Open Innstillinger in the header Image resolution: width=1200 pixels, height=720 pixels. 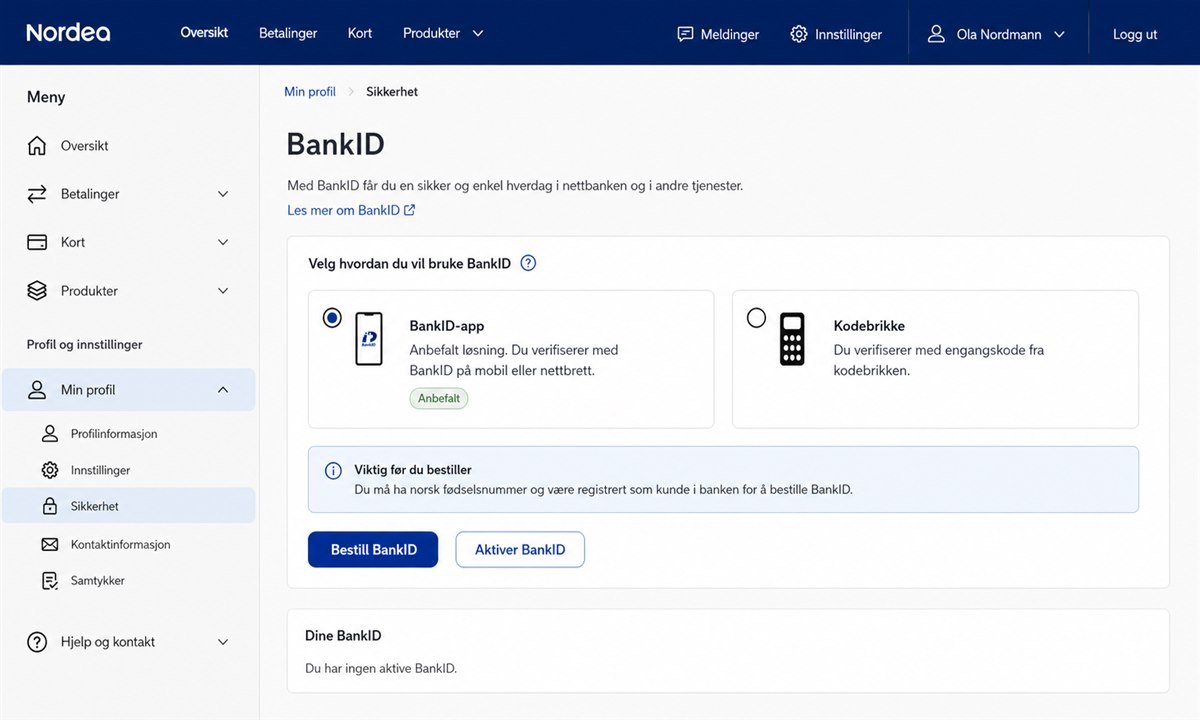[x=836, y=34]
